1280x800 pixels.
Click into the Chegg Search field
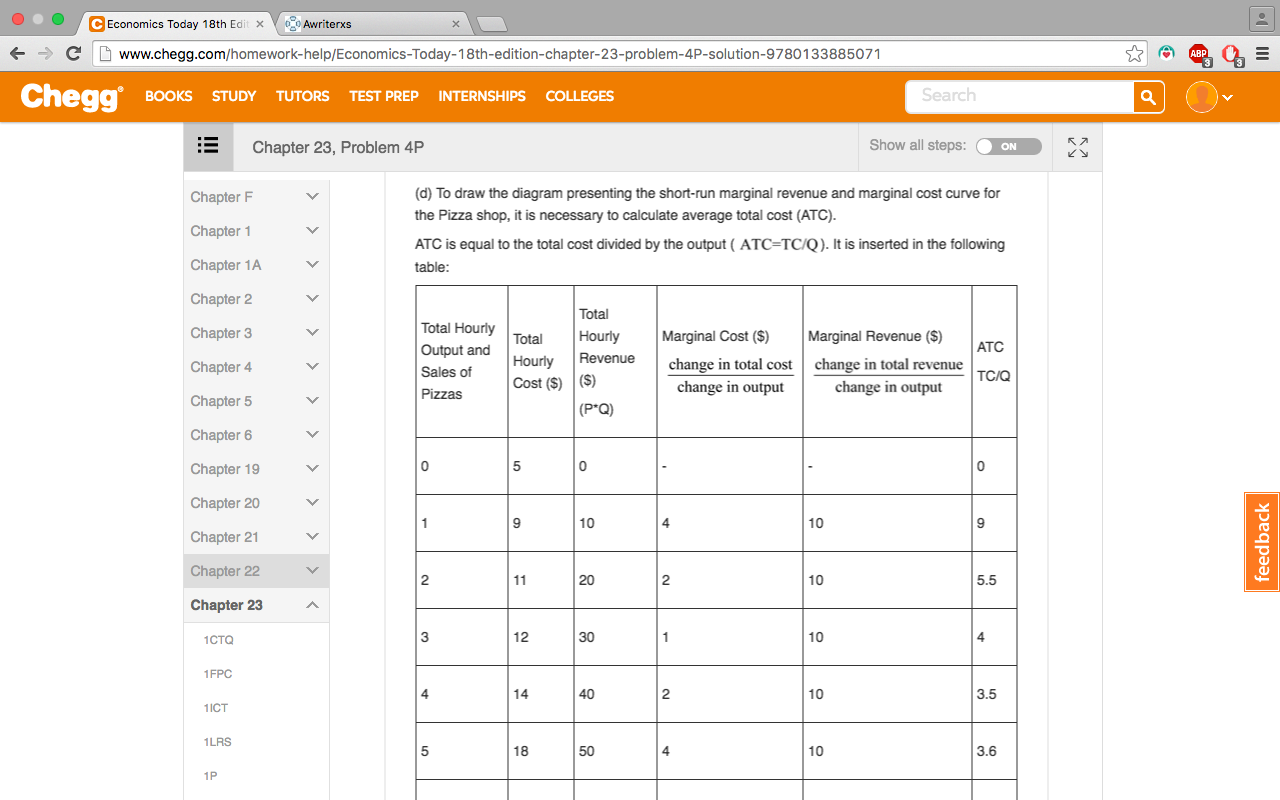1020,97
